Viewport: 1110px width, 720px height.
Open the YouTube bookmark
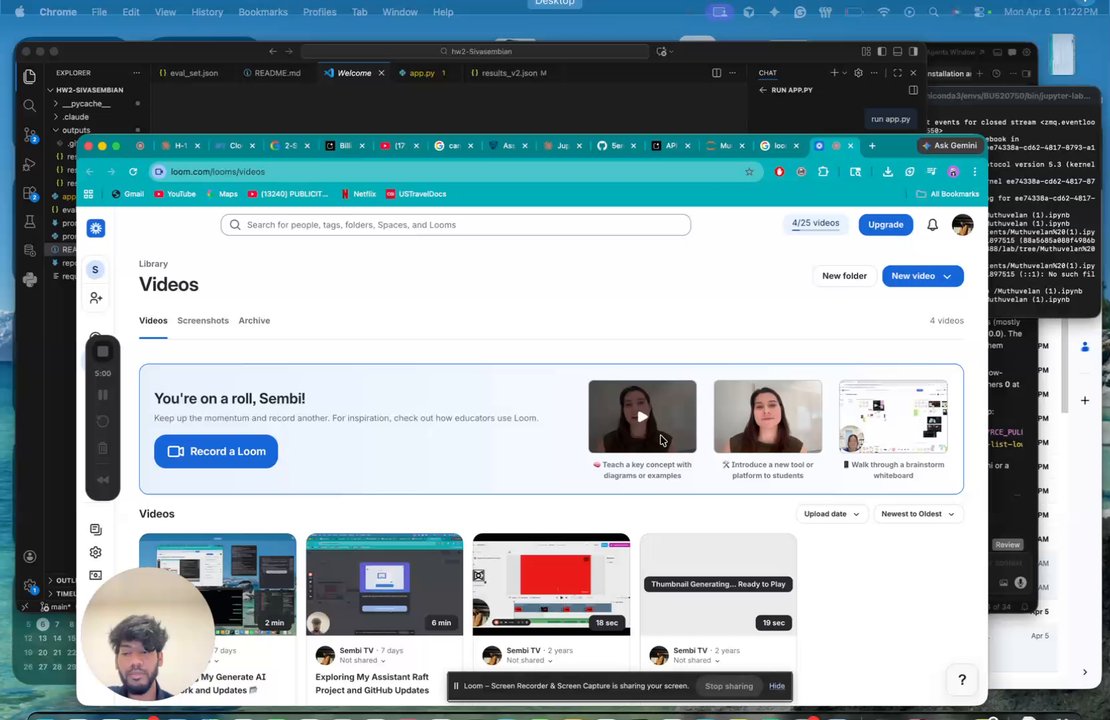(x=175, y=194)
